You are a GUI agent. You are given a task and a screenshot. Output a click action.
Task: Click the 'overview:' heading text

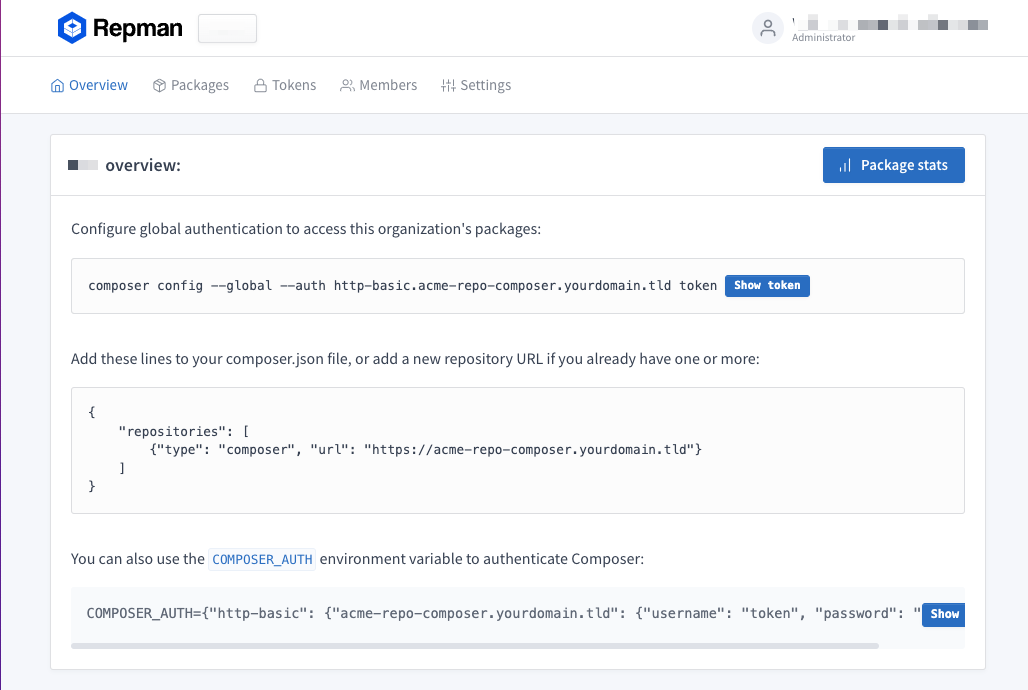[x=143, y=165]
